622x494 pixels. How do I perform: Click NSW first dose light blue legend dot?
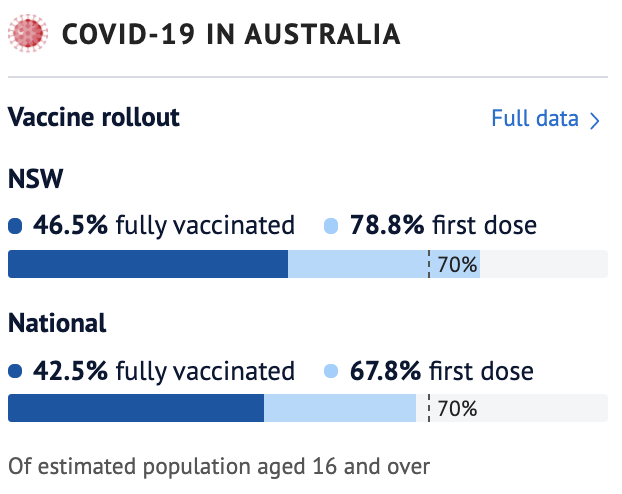pos(331,226)
